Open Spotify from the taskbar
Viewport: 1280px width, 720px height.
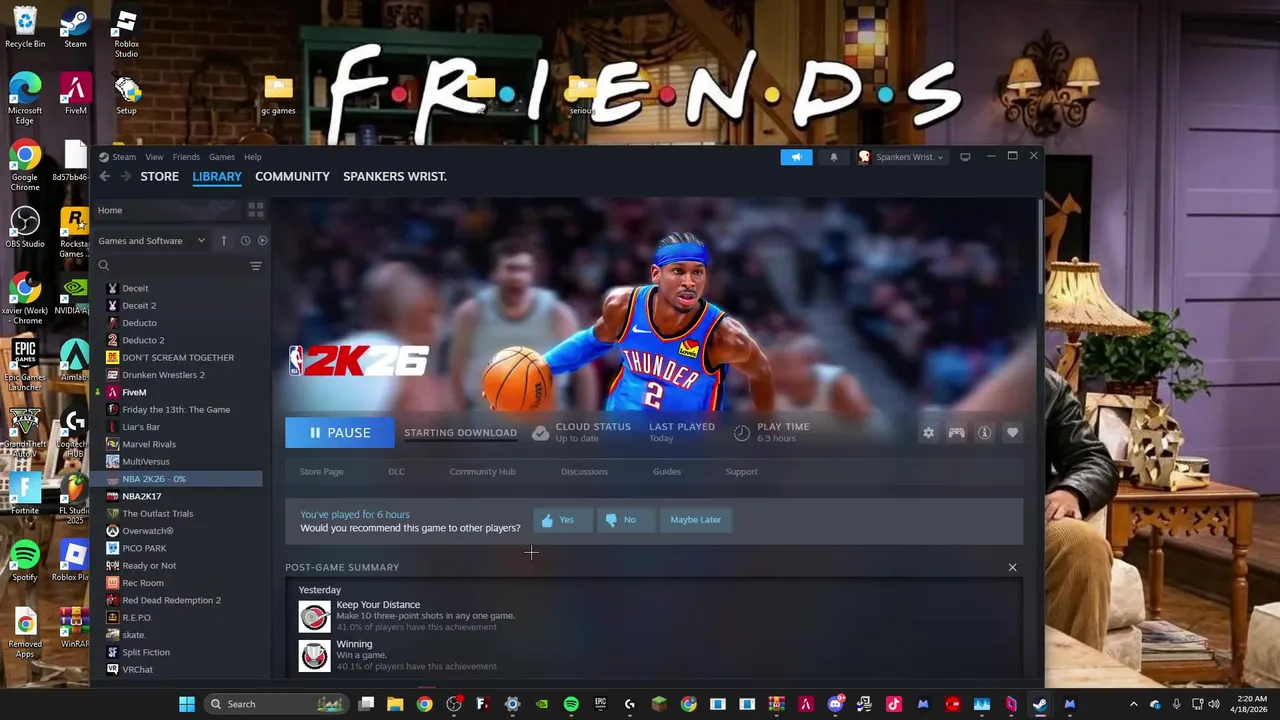coord(571,704)
